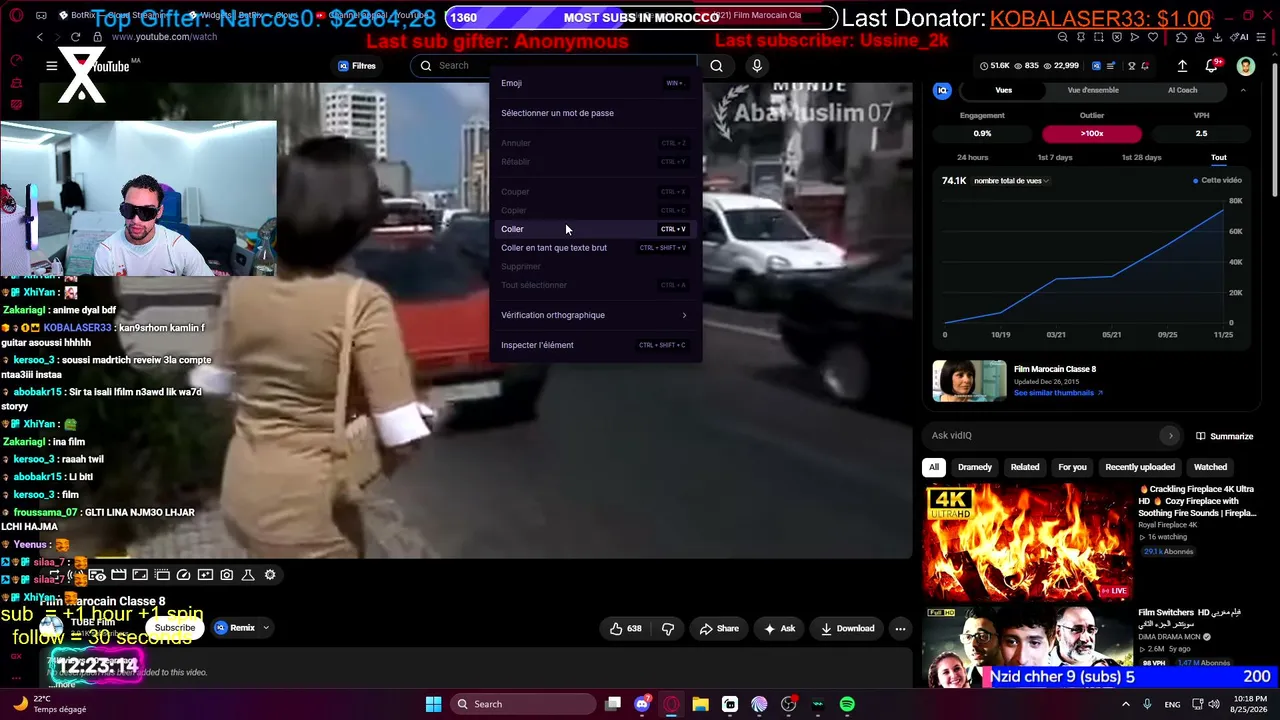Select the 'Watched' filter chip

point(1210,467)
